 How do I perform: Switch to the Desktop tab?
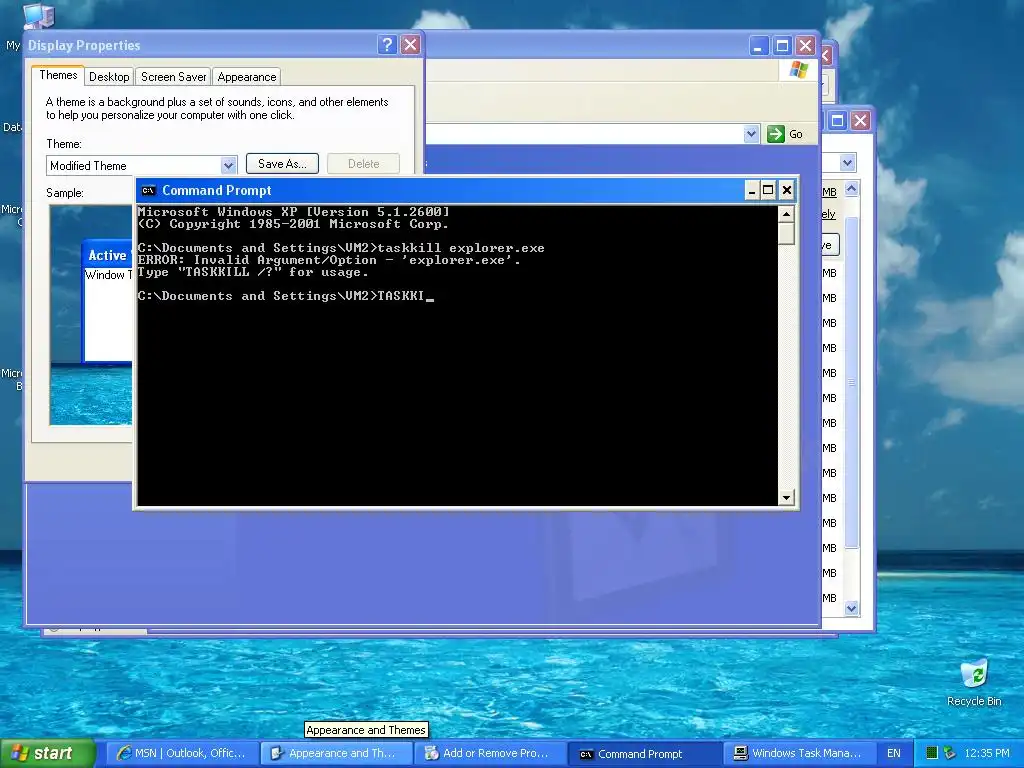(x=109, y=76)
